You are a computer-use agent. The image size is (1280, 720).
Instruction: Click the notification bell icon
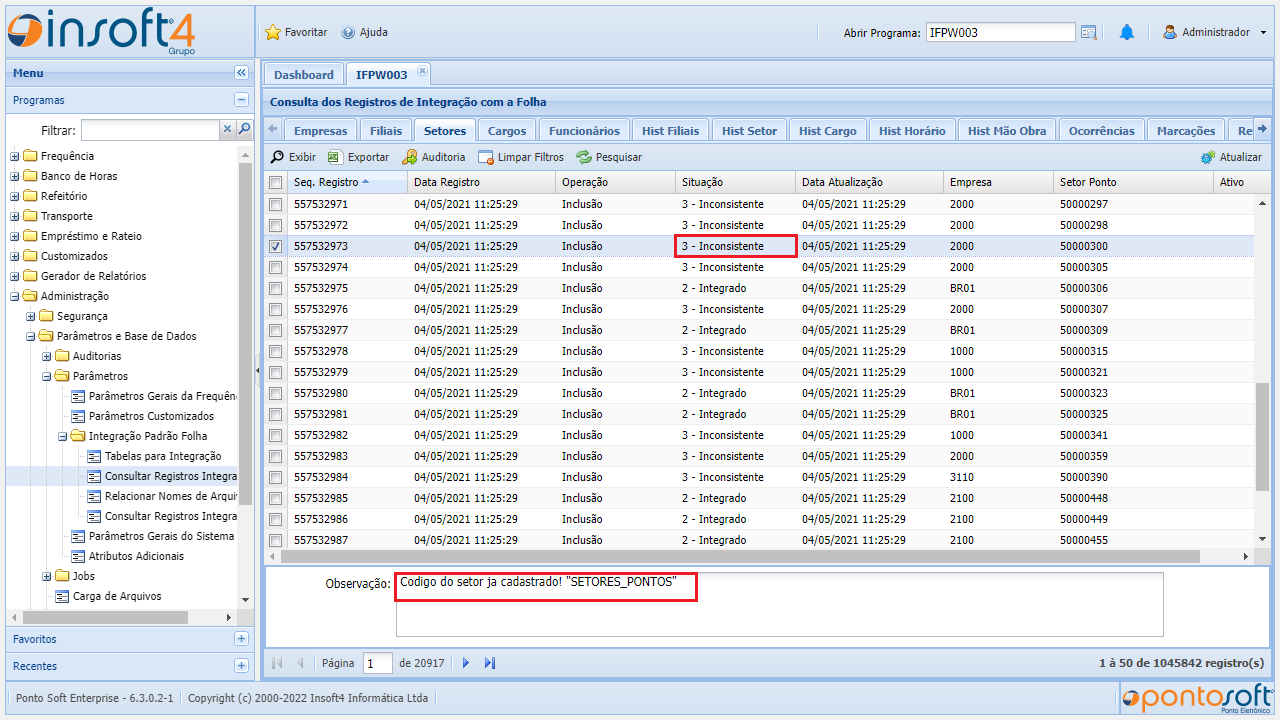tap(1127, 32)
